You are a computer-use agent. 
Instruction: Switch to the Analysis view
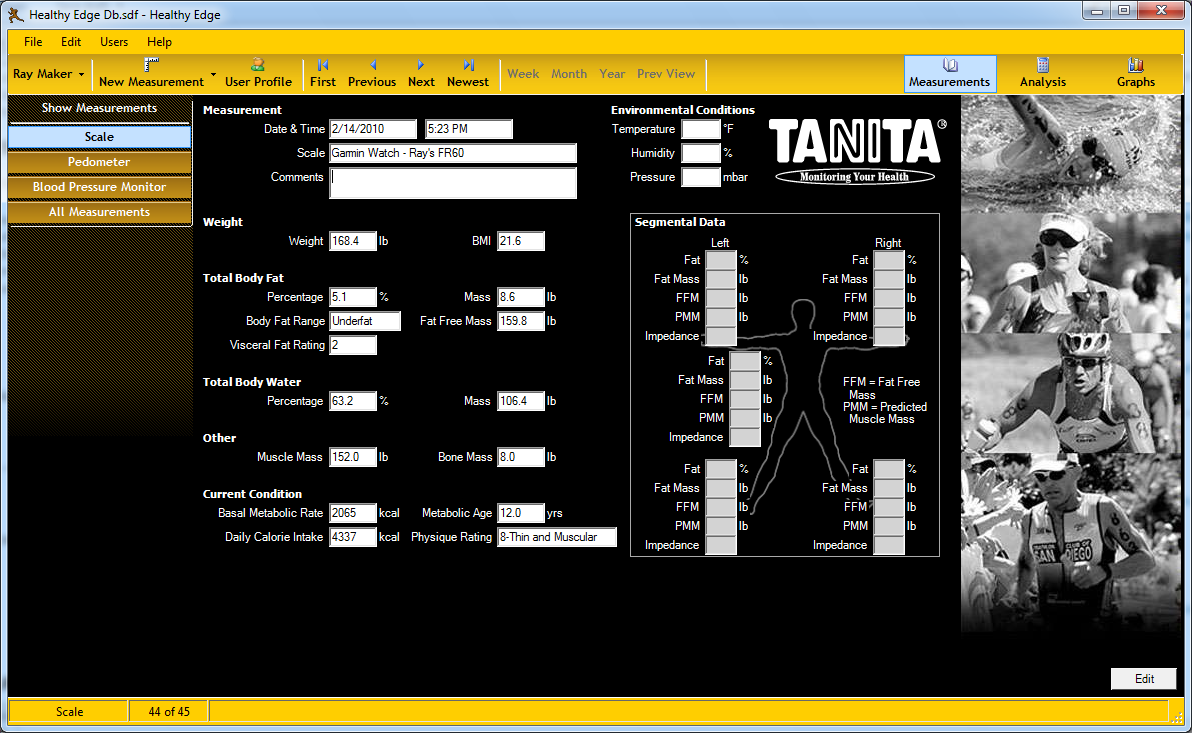click(x=1042, y=74)
